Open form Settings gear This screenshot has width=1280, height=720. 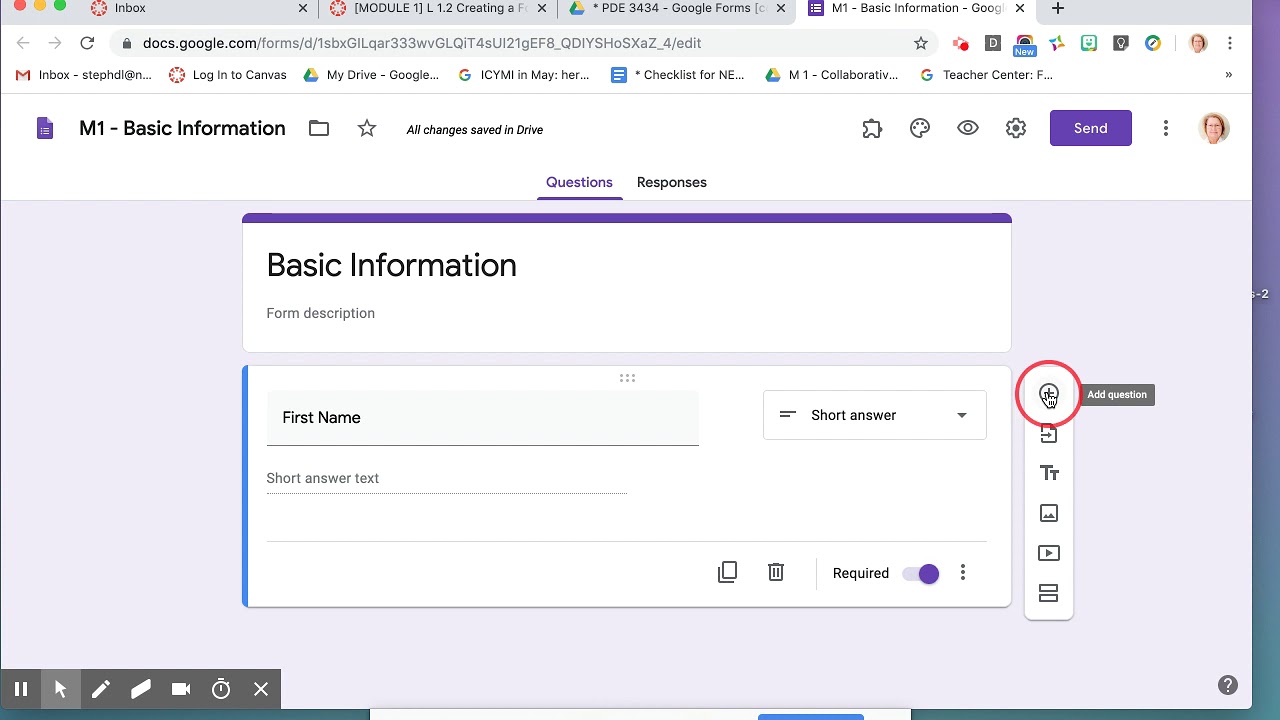point(1016,128)
